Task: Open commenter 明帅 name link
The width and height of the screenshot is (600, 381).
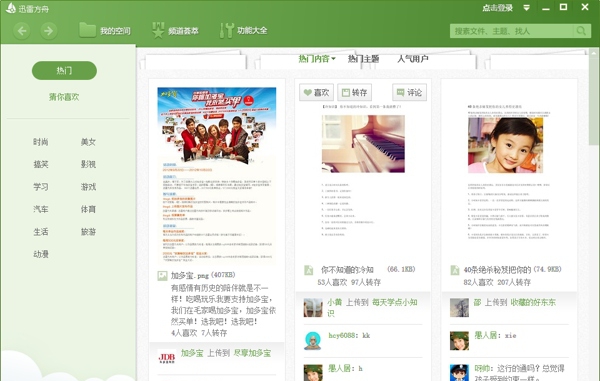Action: tap(482, 368)
